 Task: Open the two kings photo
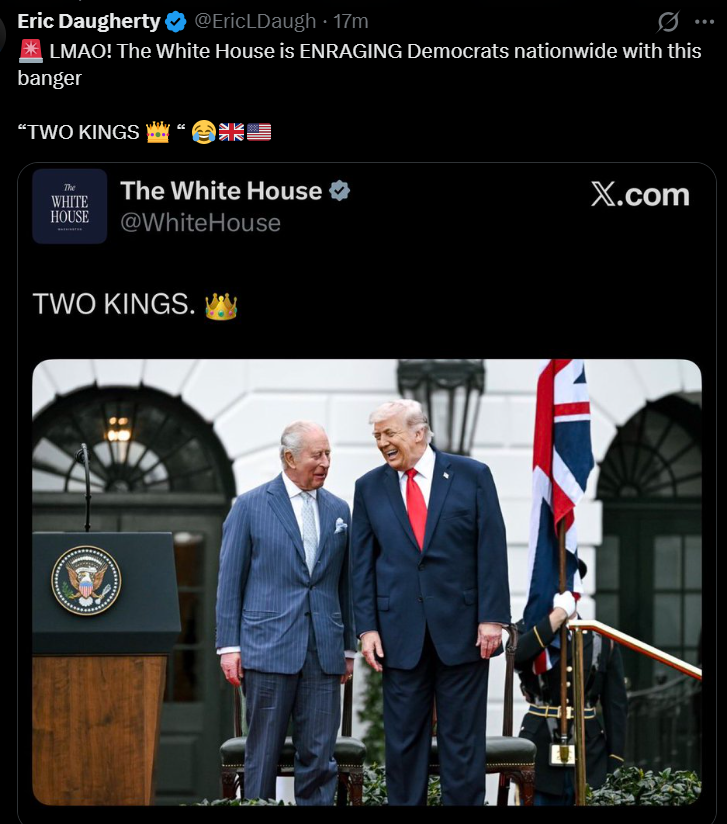coord(367,582)
